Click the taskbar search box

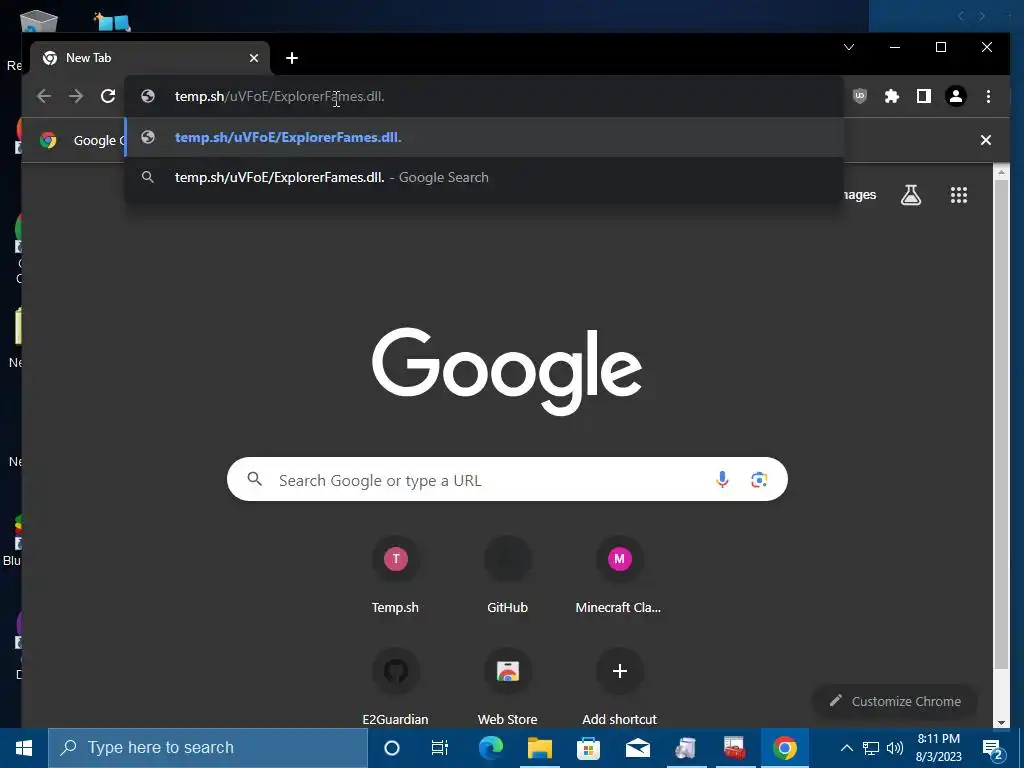point(208,748)
